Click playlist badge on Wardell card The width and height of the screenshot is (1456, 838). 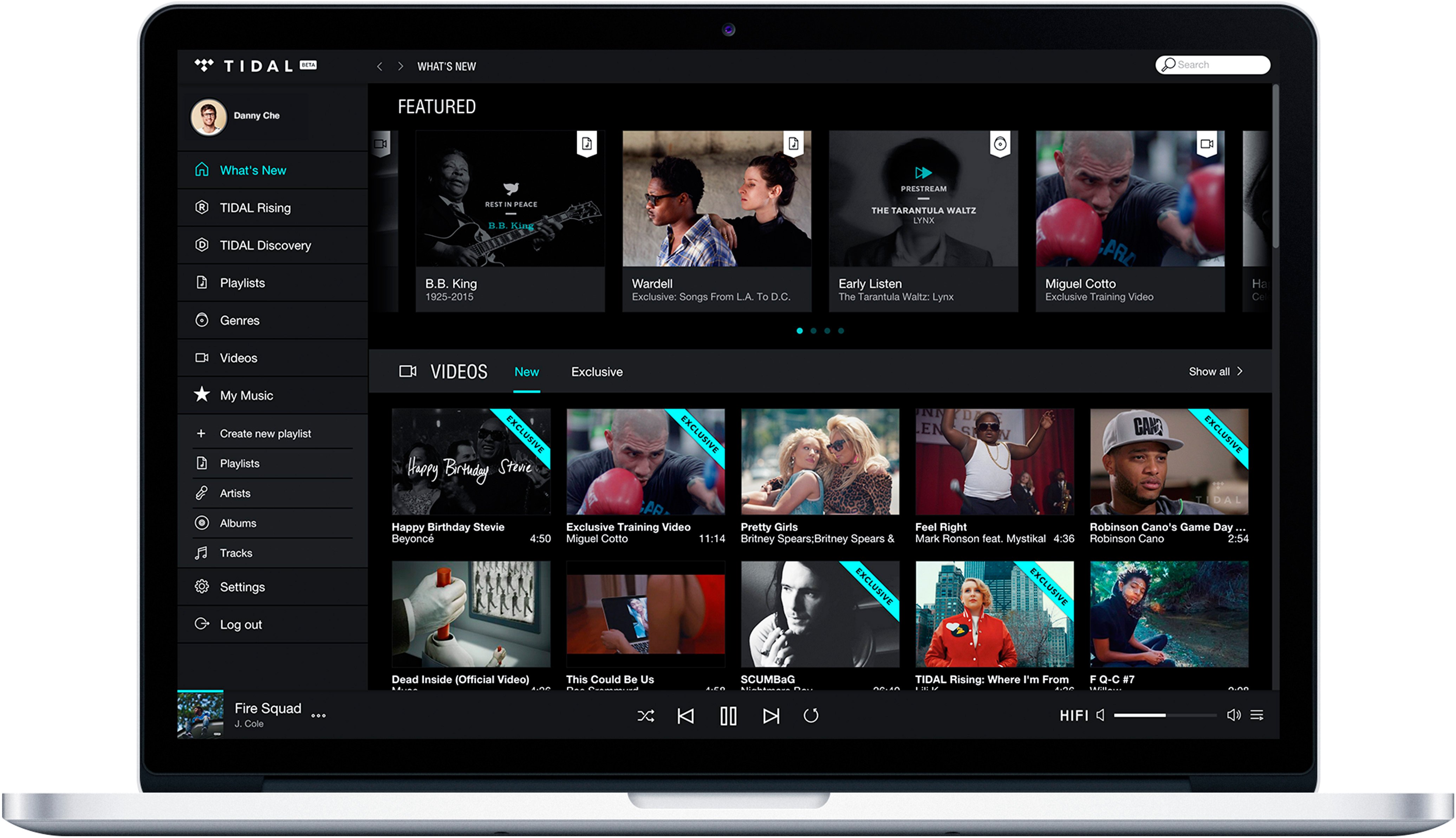pyautogui.click(x=793, y=144)
